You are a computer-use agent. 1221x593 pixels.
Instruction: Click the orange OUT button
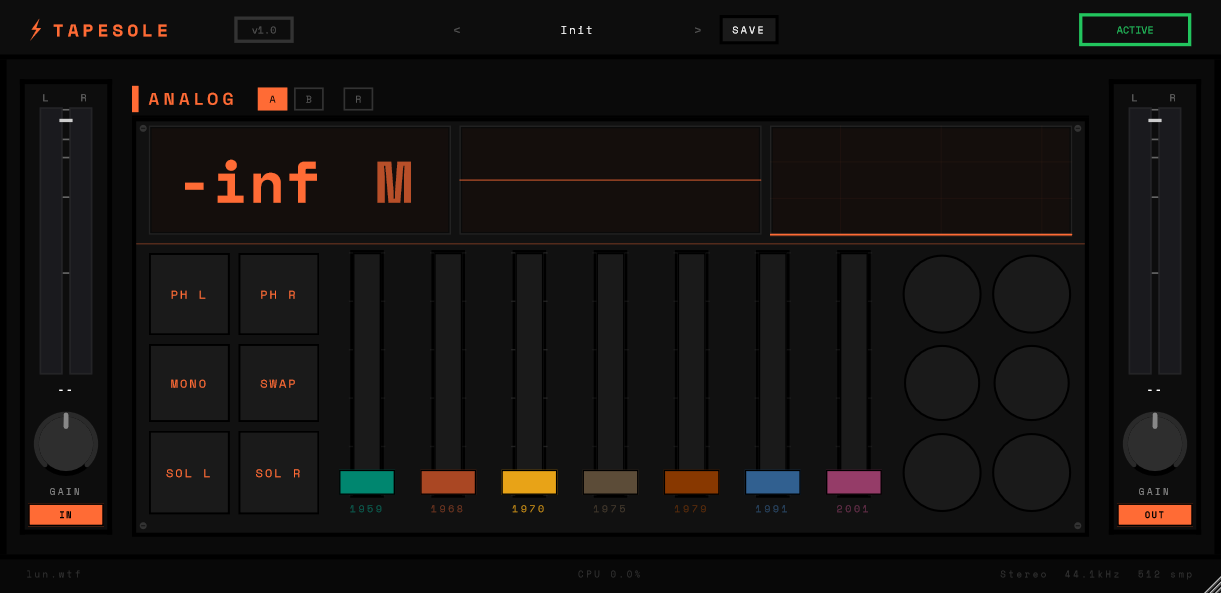pos(1155,515)
